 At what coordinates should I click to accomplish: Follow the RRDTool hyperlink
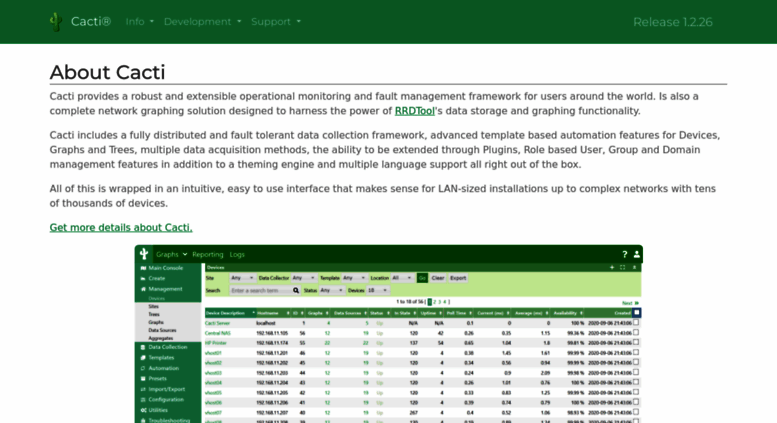coord(414,111)
